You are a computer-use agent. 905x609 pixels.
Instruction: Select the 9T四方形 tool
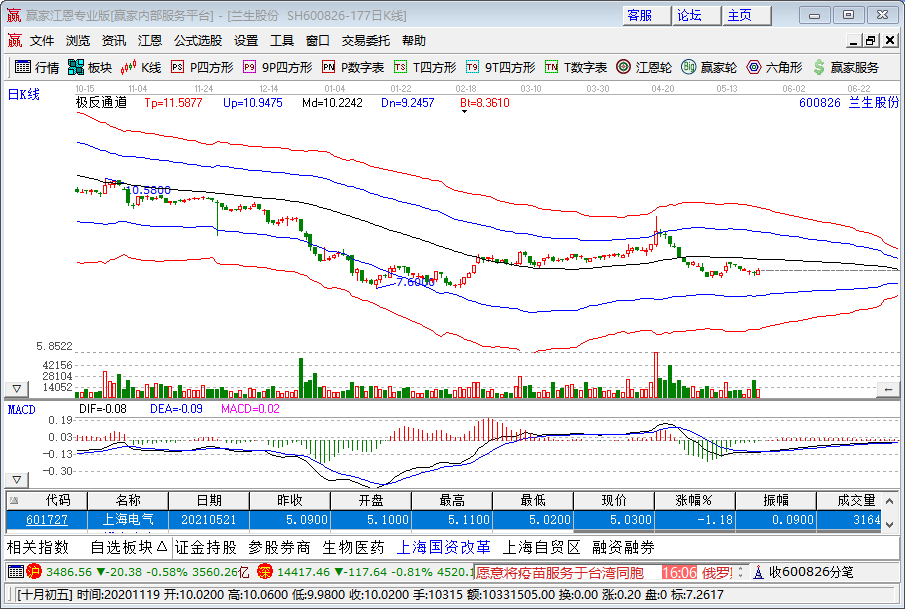[x=500, y=68]
